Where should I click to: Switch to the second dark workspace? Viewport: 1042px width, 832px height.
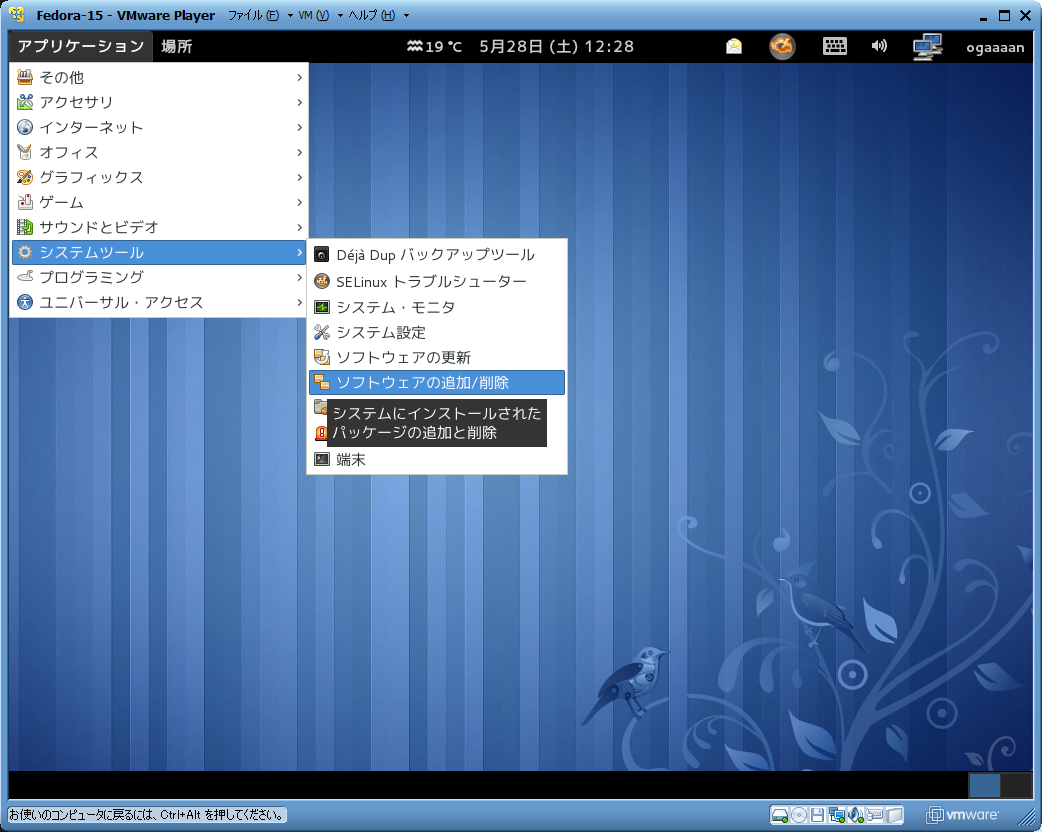1016,785
